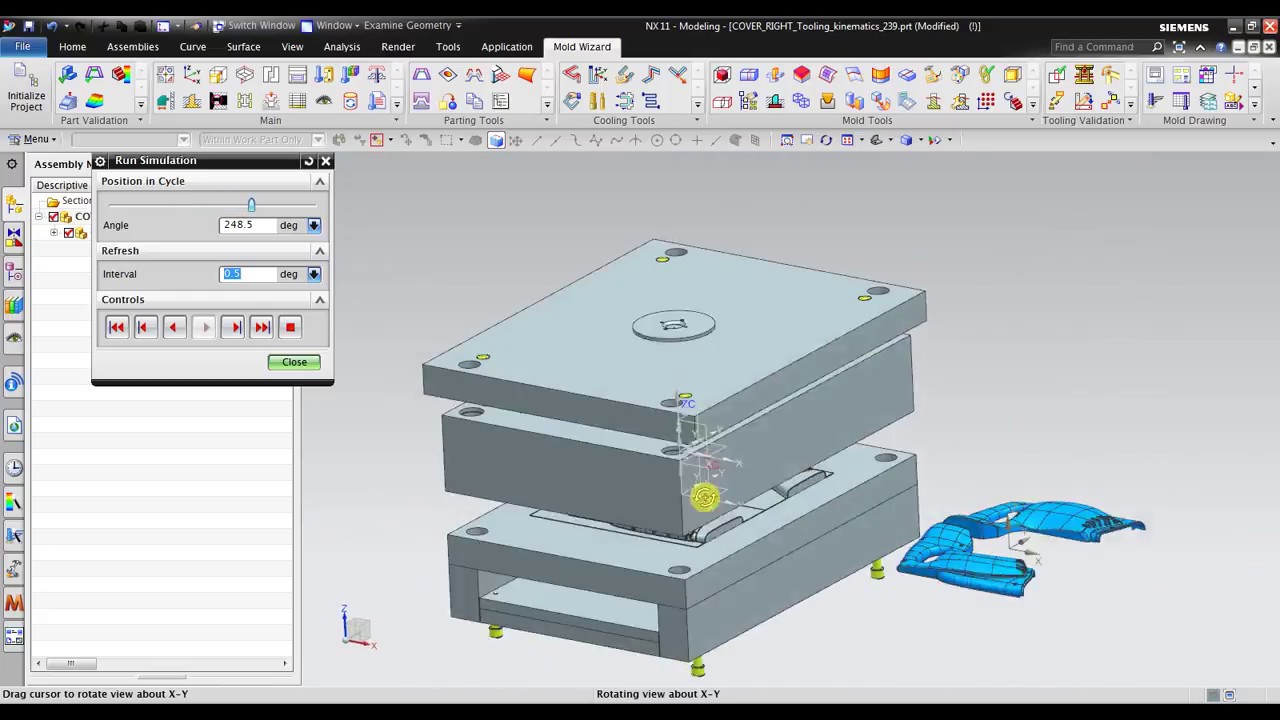Click the green Close button

coord(294,362)
